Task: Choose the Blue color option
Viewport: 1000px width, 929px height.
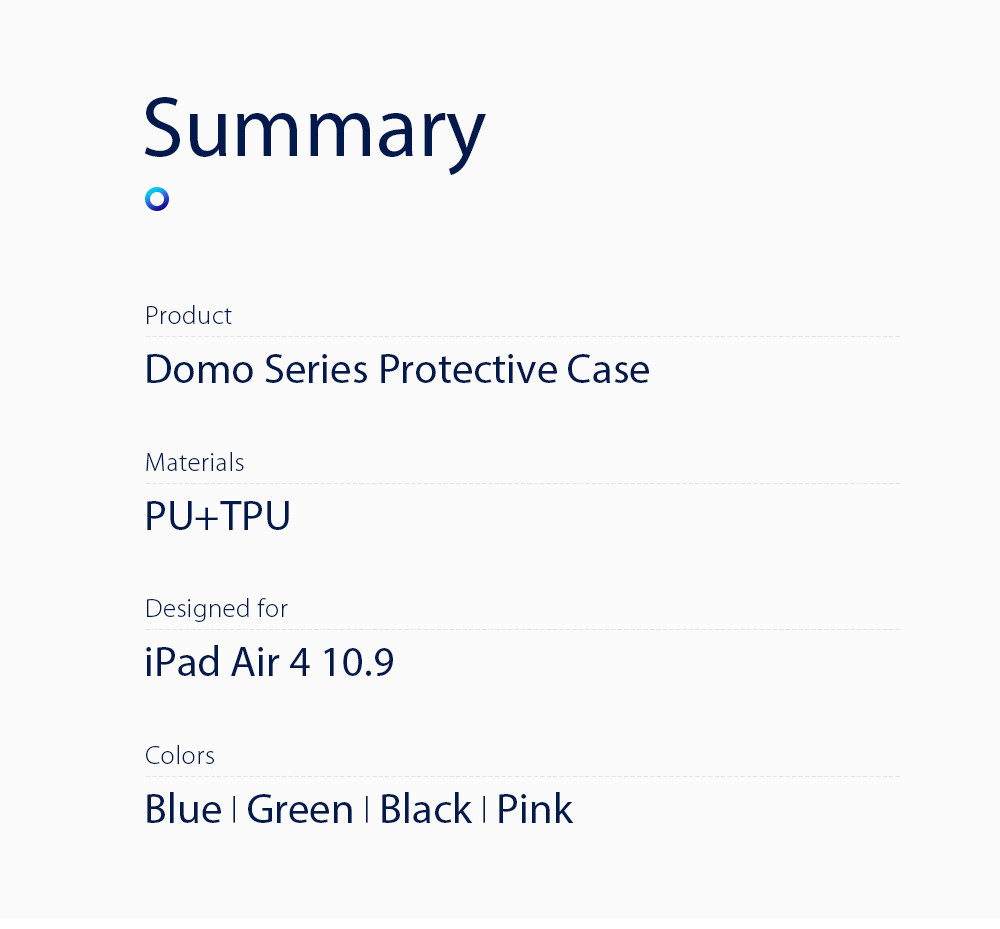Action: 183,810
